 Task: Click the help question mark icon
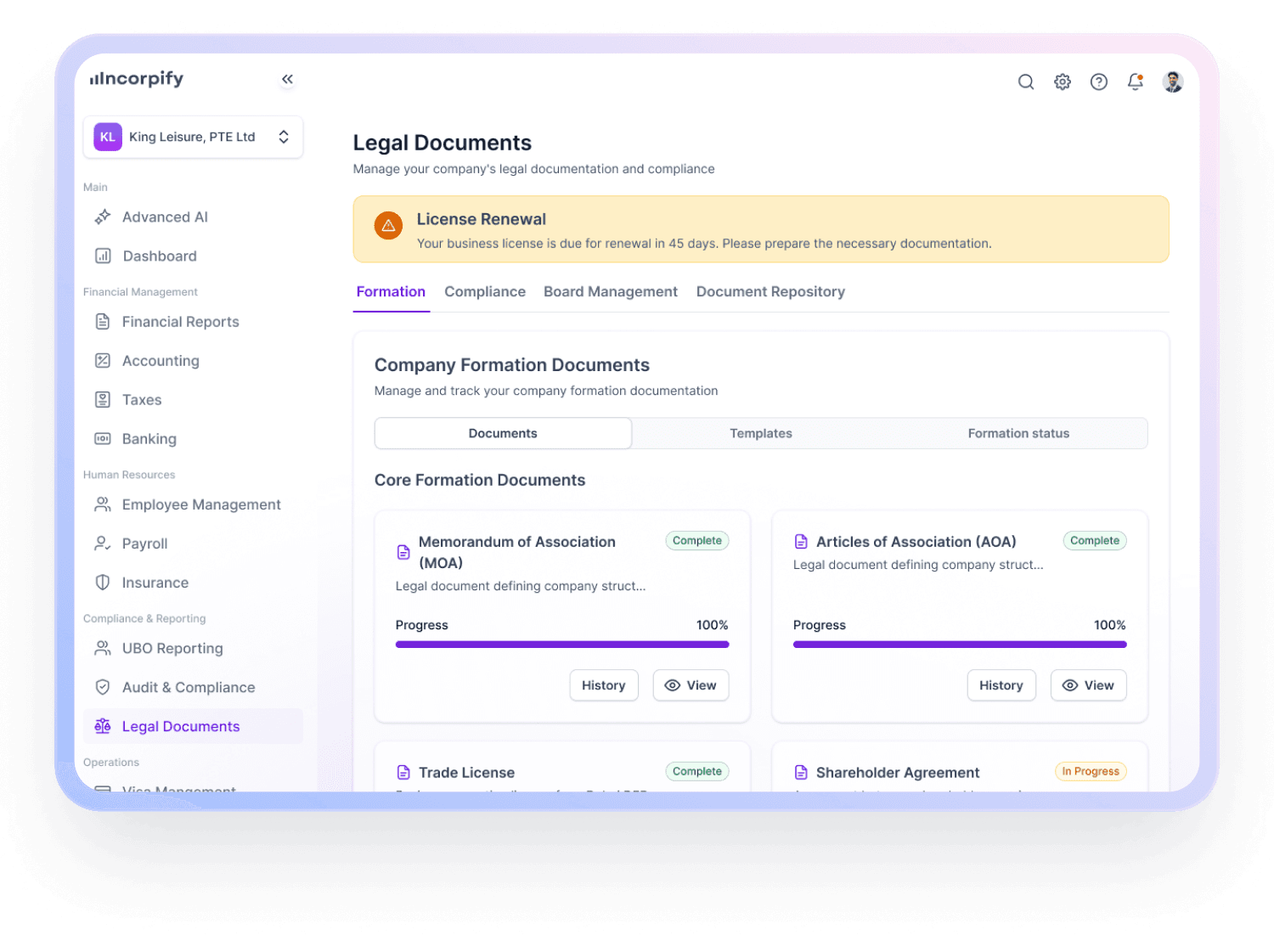[1099, 82]
